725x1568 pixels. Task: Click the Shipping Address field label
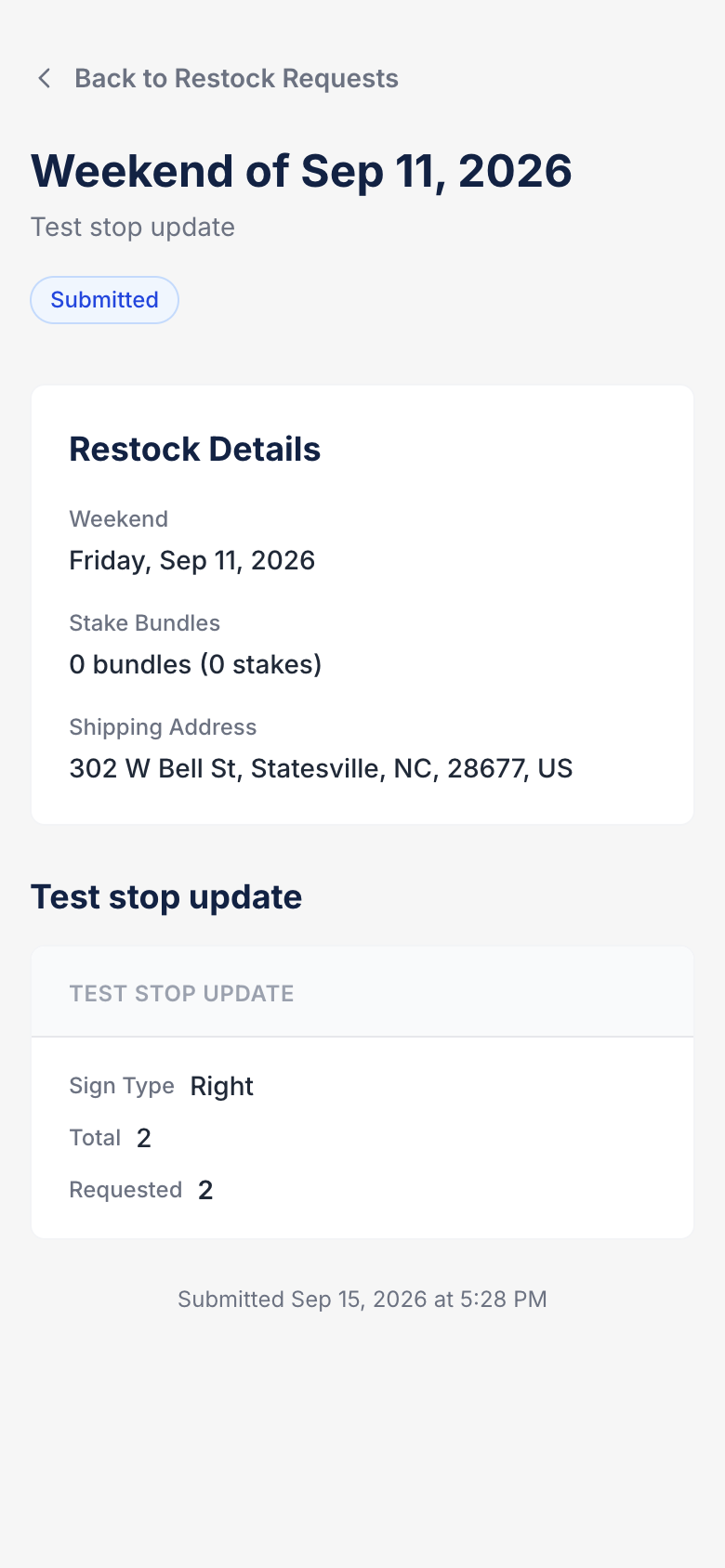click(x=163, y=727)
